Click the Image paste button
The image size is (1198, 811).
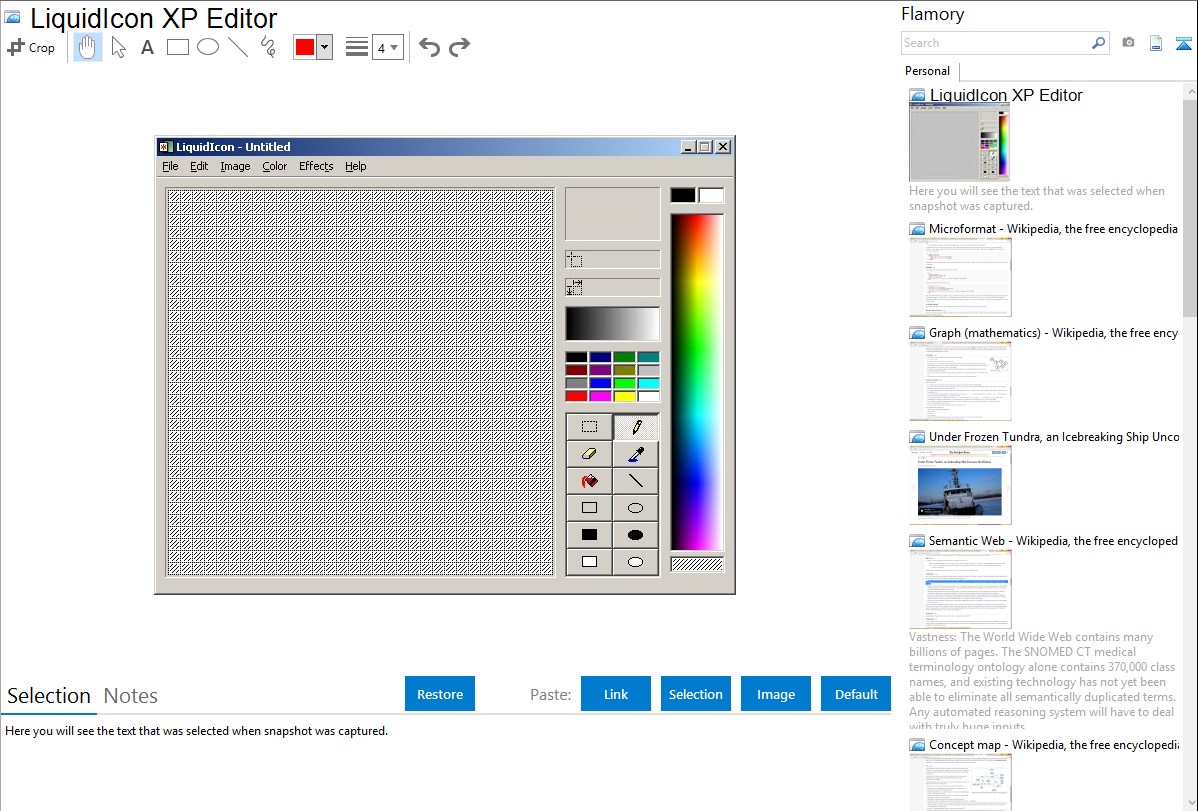776,694
